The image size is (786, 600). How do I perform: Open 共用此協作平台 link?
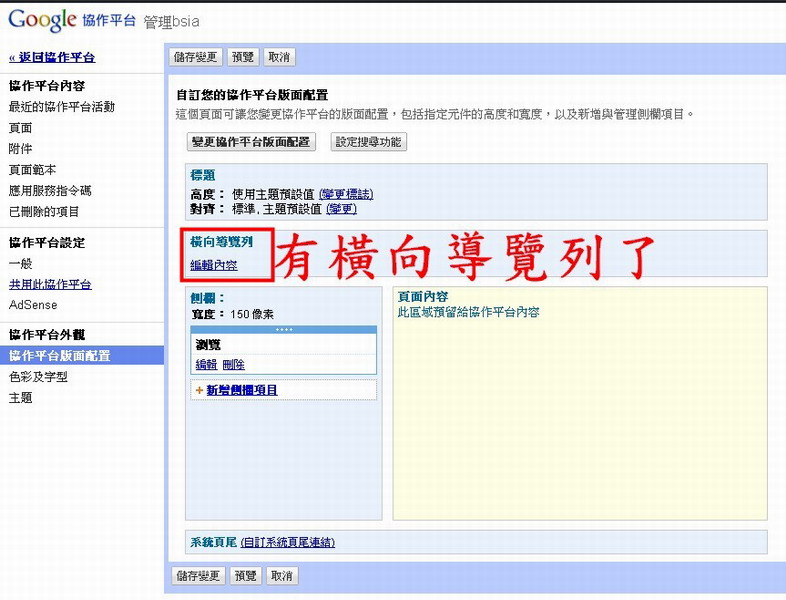pos(50,284)
